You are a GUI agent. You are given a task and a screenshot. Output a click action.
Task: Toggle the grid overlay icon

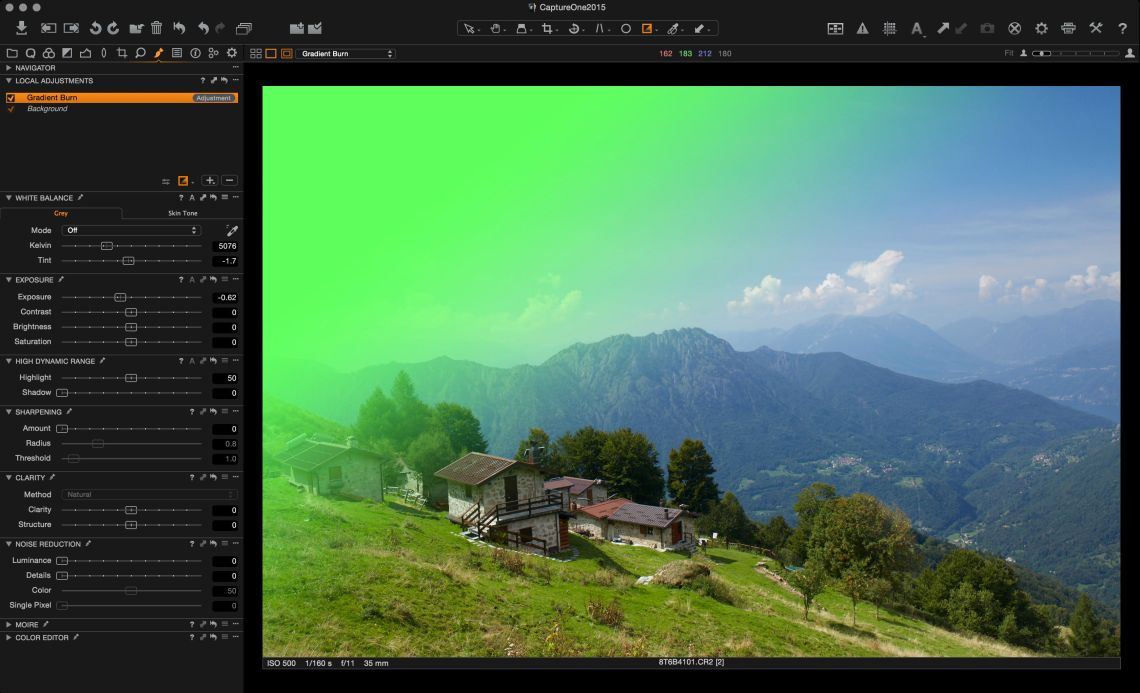[889, 29]
